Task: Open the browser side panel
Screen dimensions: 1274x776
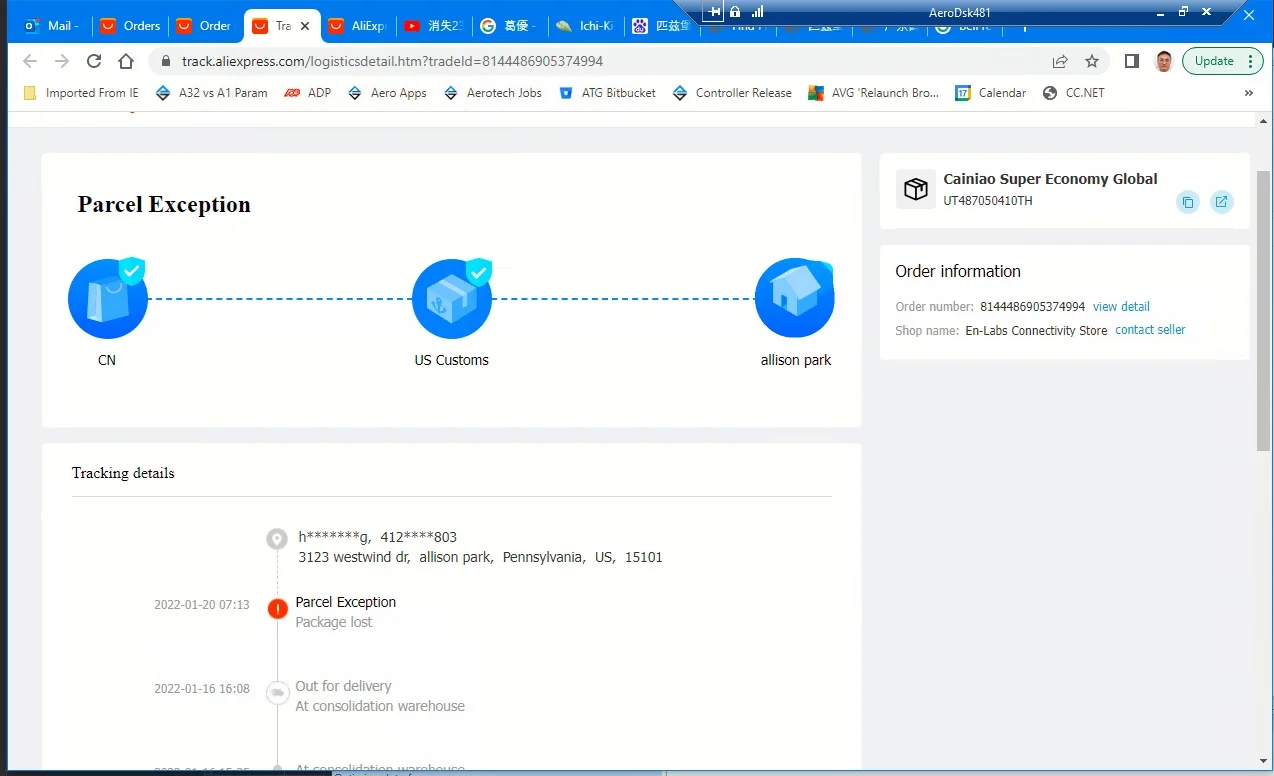Action: [1132, 61]
